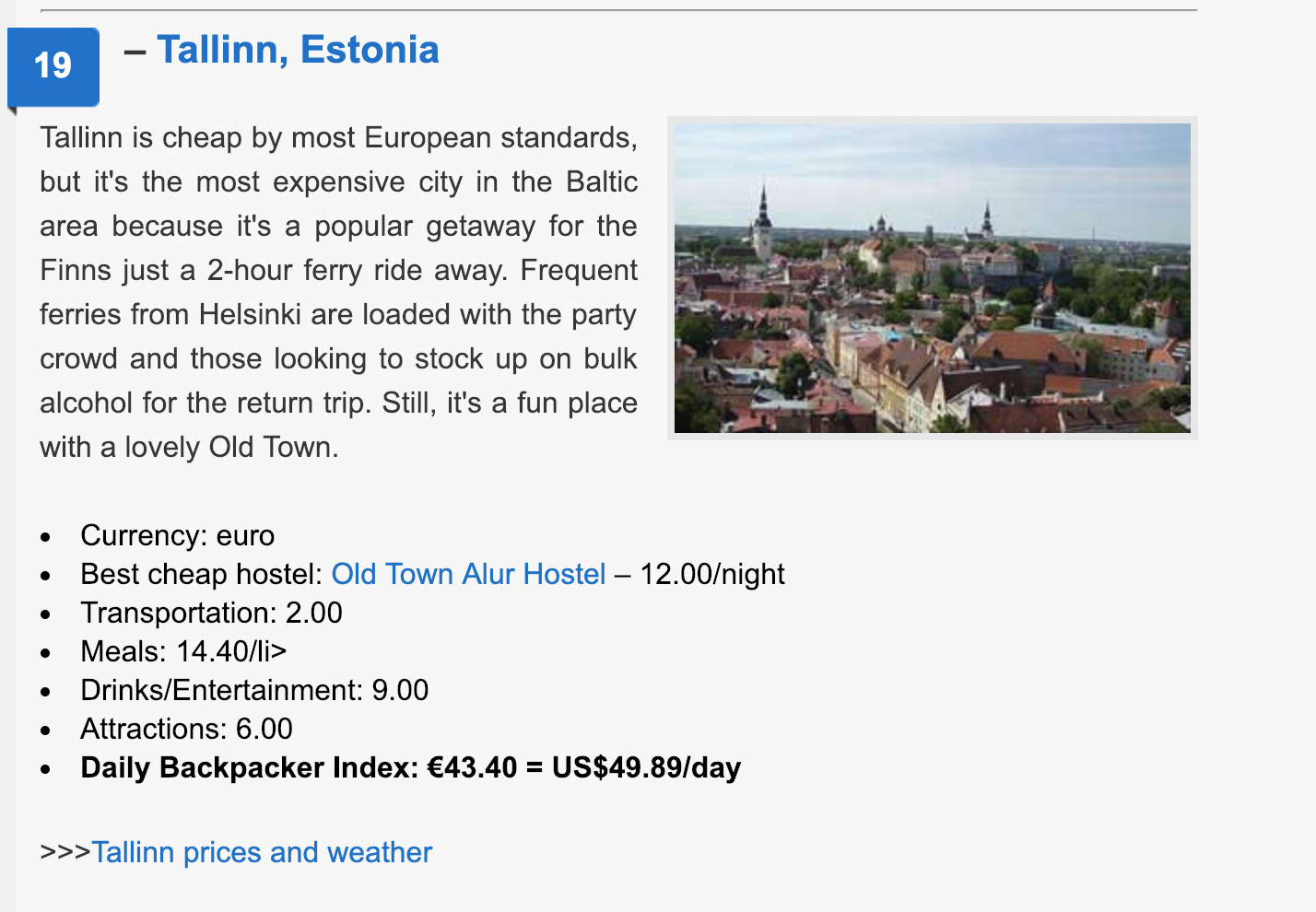This screenshot has width=1316, height=912.
Task: Click the US$49.89/day total amount
Action: tap(647, 767)
